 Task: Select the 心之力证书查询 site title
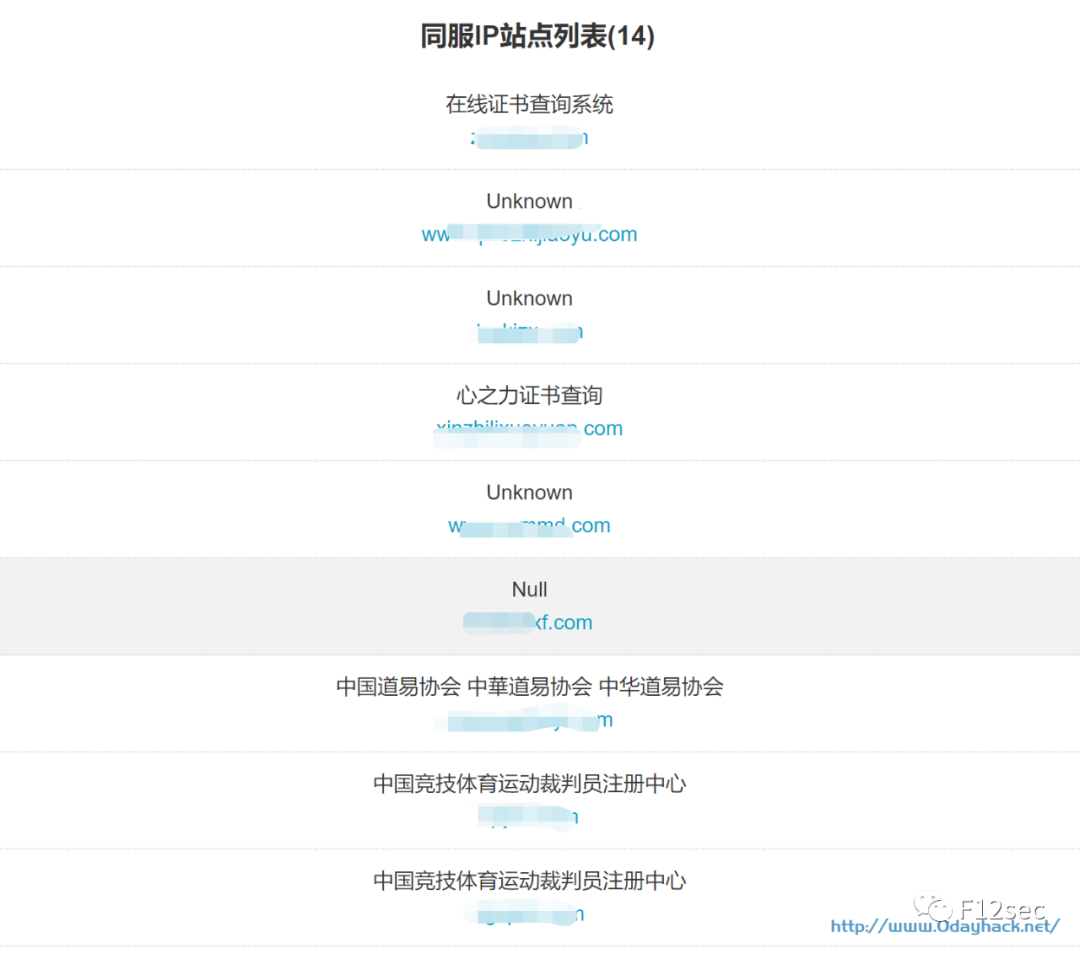point(529,395)
